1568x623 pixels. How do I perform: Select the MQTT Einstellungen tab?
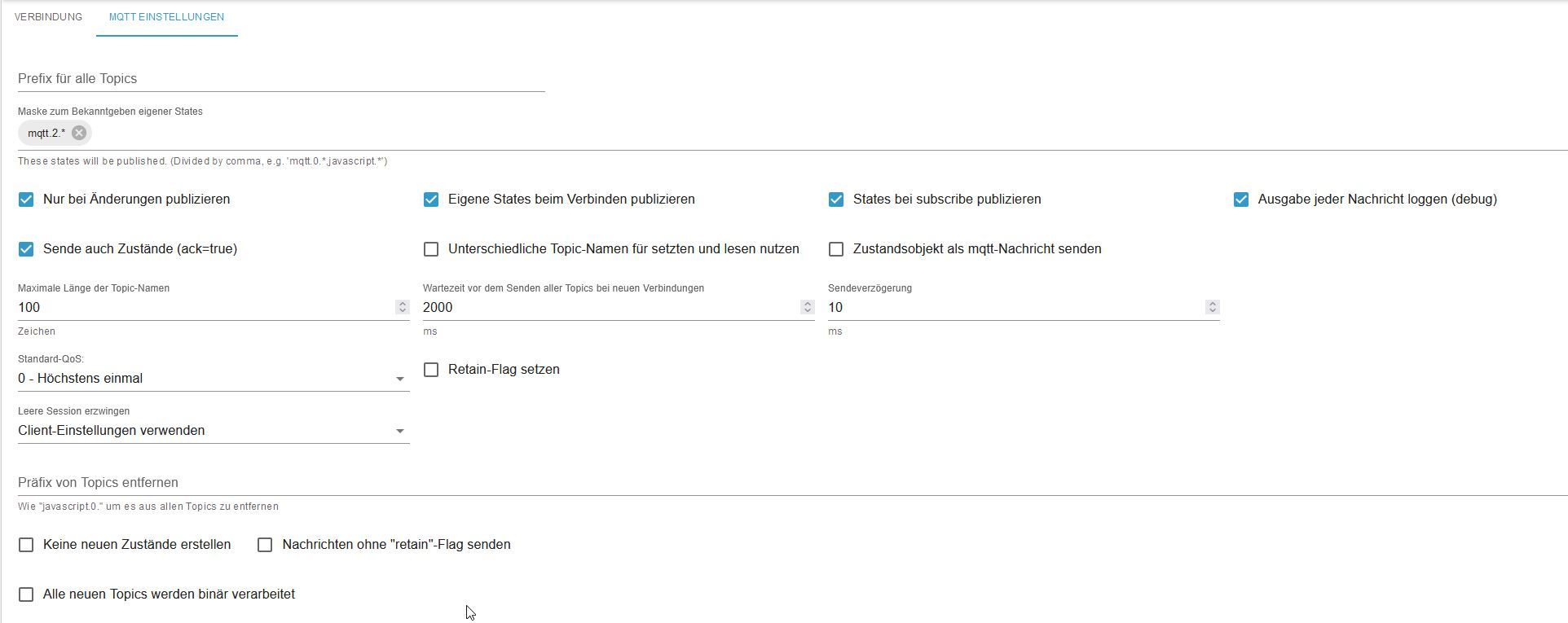(166, 17)
